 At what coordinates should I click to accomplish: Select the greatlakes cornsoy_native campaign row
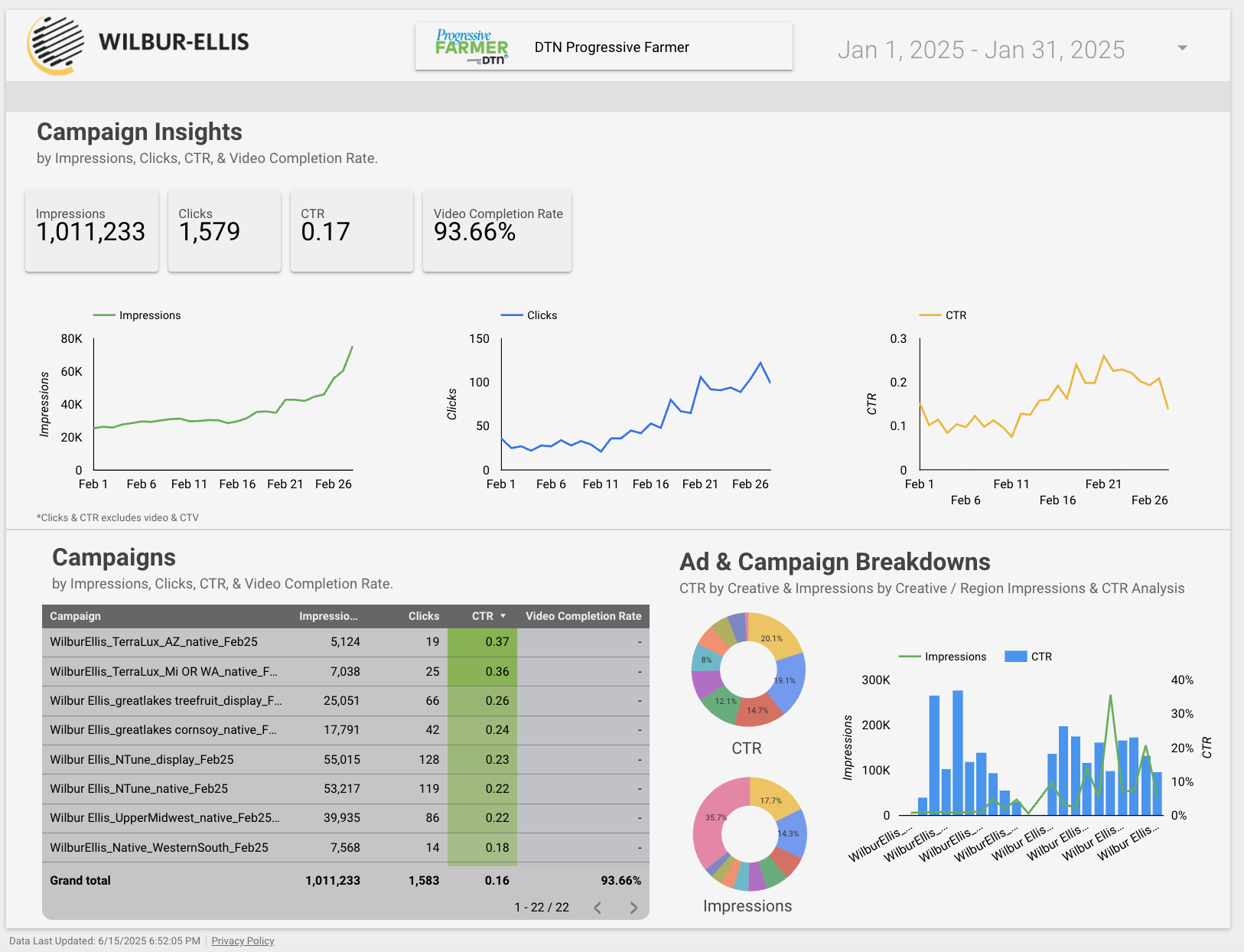point(346,730)
